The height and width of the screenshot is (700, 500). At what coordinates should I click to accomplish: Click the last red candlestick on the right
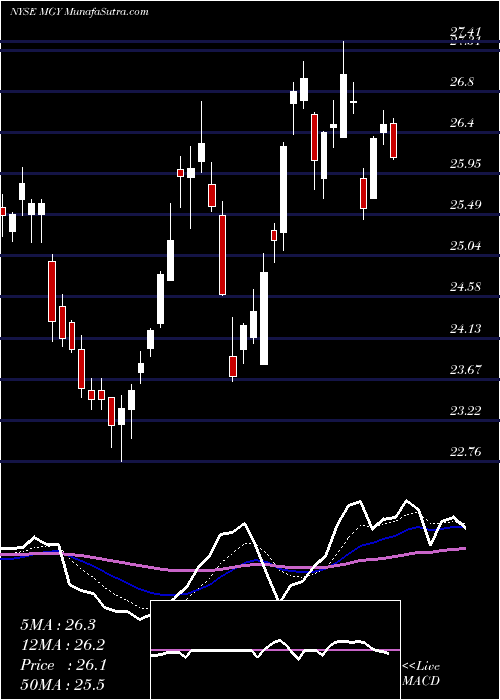pos(393,140)
